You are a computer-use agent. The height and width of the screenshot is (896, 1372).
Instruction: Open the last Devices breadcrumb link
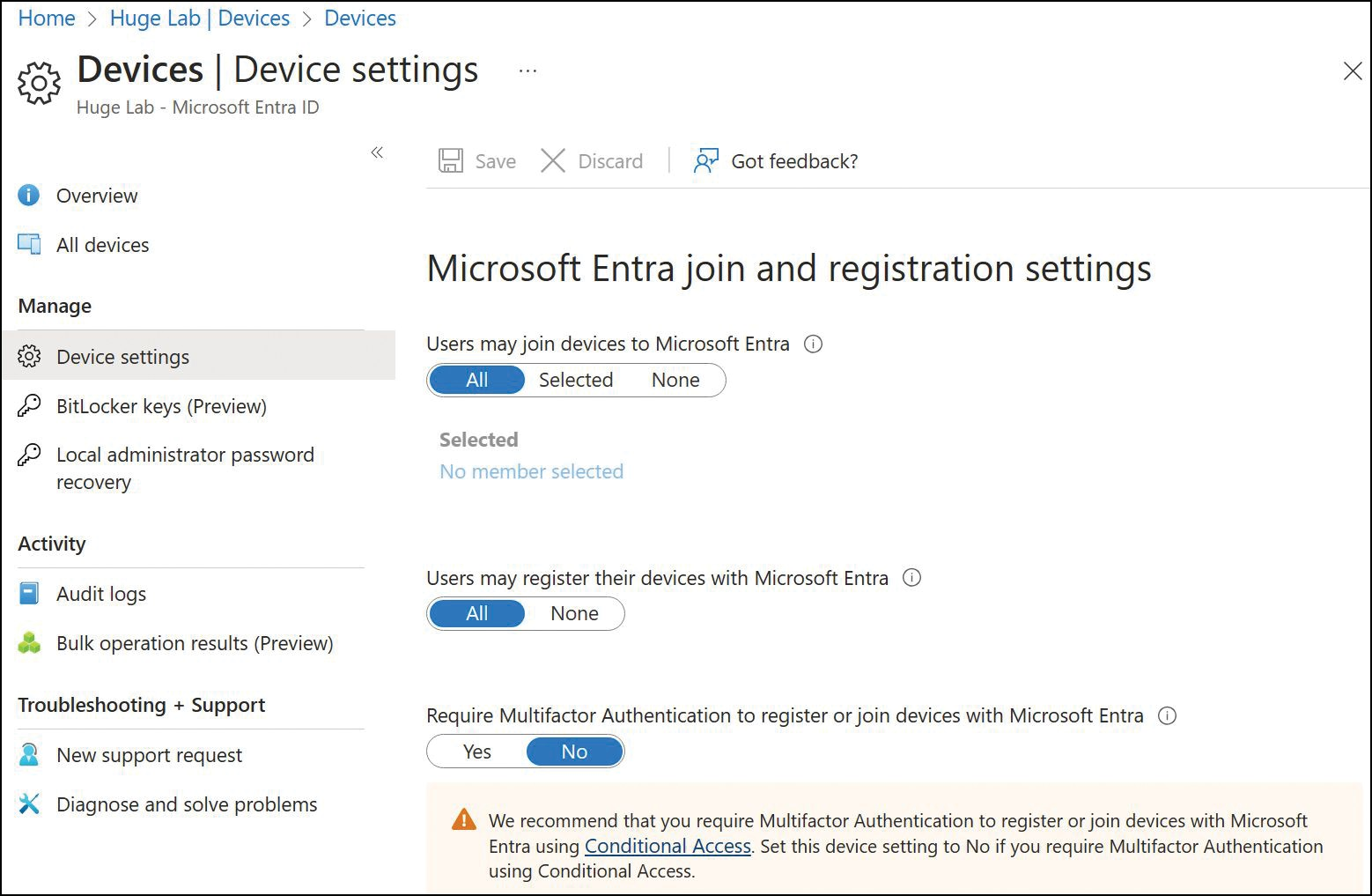360,18
